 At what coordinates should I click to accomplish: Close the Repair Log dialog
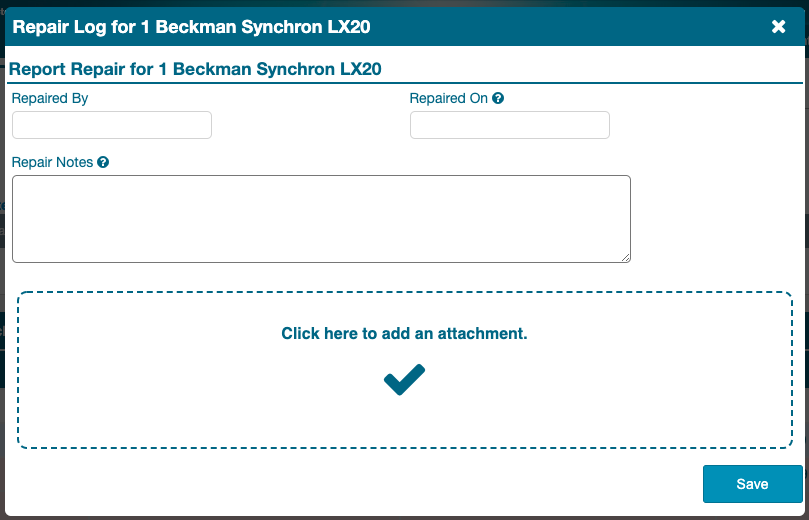(779, 27)
